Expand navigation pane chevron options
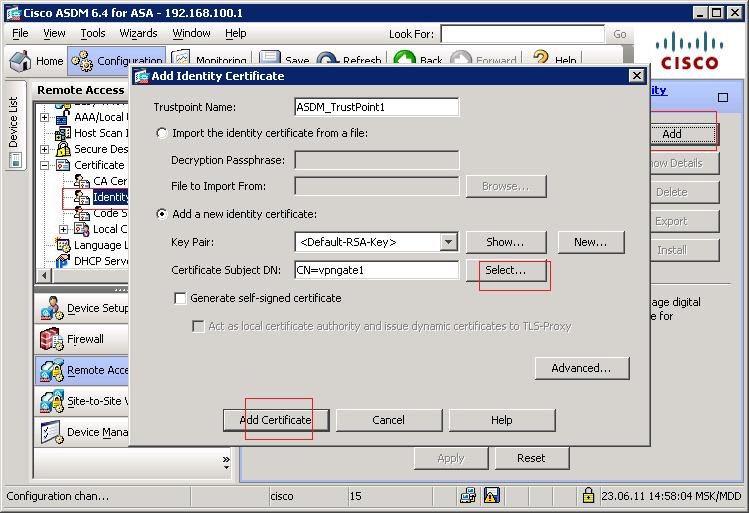 point(226,461)
